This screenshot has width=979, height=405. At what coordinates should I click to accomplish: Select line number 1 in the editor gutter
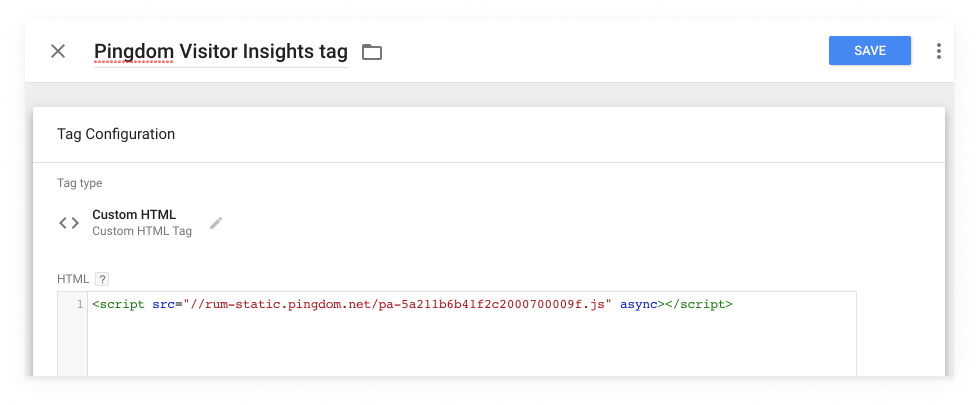tap(80, 305)
